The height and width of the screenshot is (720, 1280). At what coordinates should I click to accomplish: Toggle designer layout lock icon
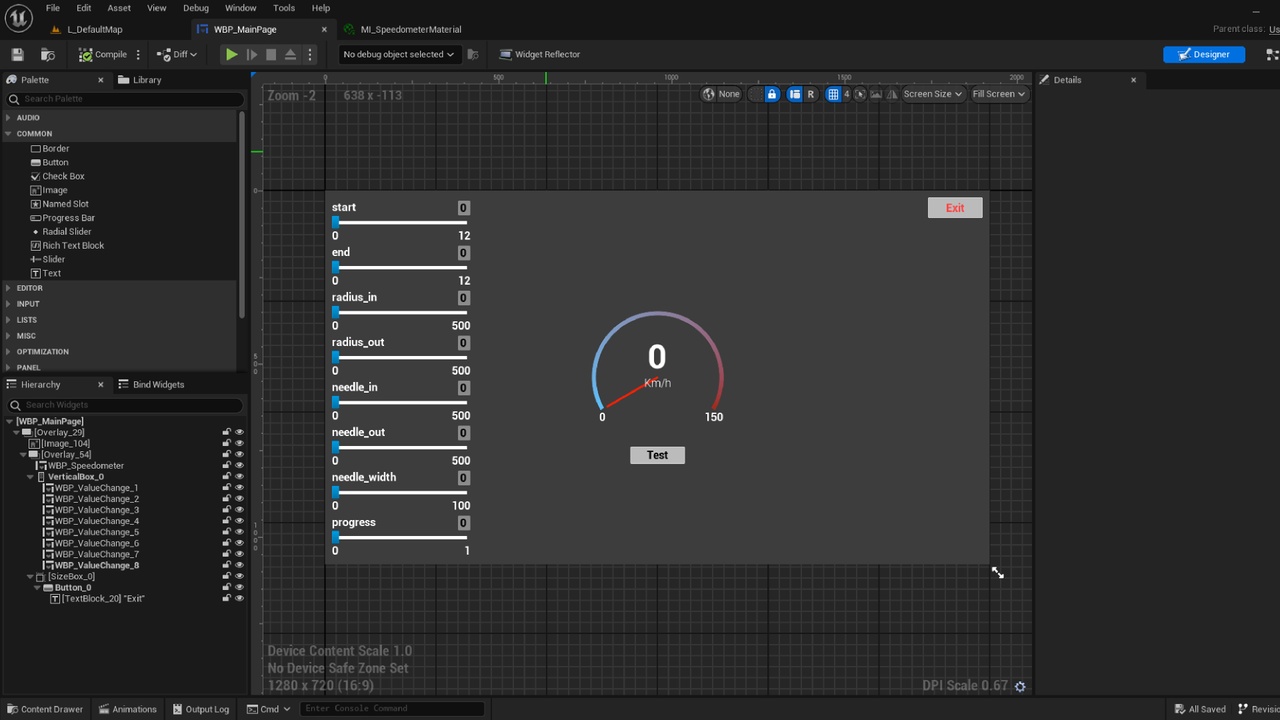tap(771, 94)
